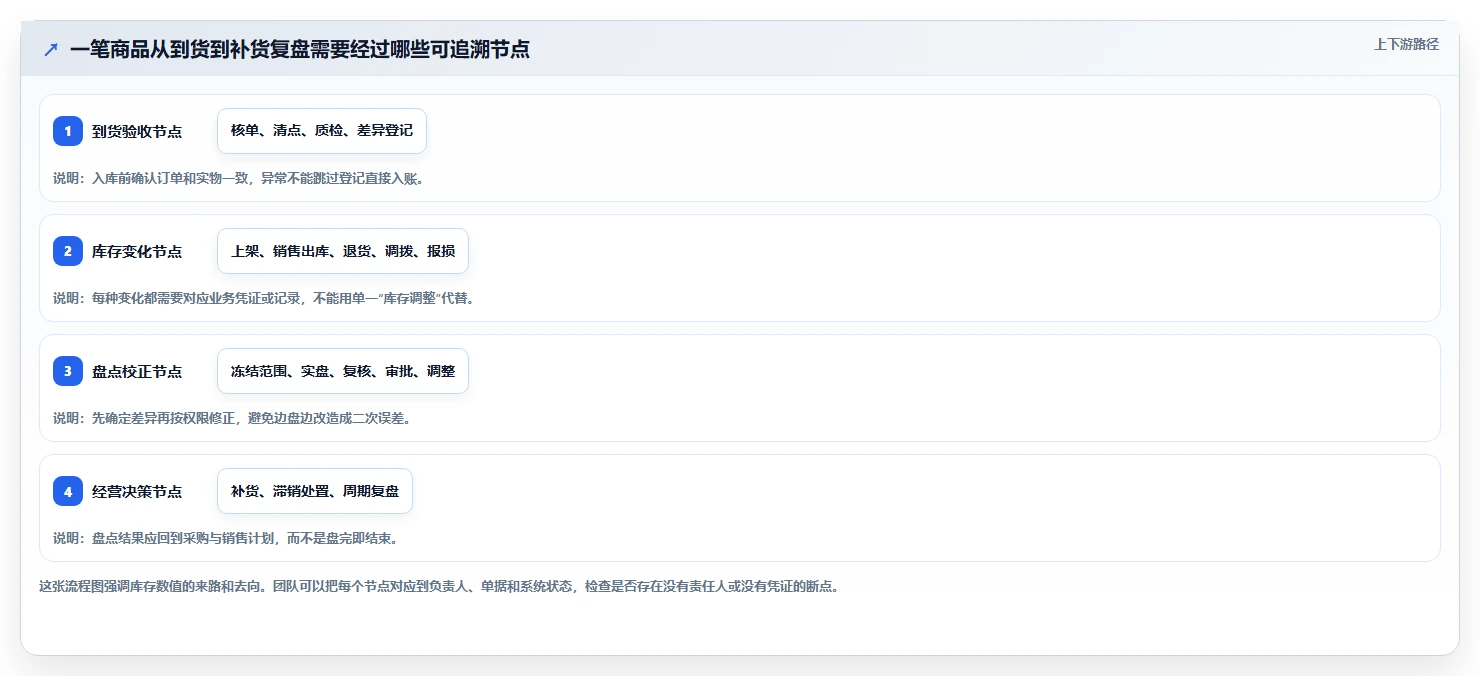Click the note starting 说明：盘点结果应回到采购与销售计划
Screen dimensions: 1480x676
click(226, 538)
